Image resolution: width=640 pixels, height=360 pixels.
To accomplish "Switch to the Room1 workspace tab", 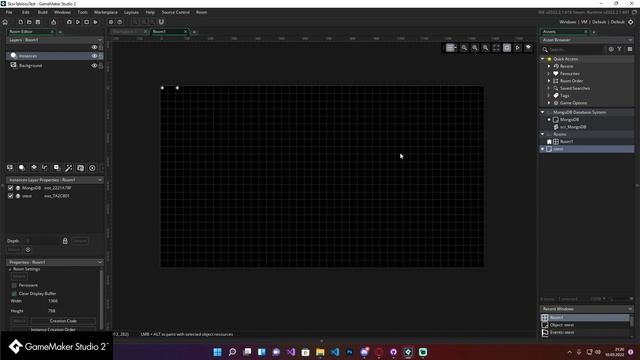I will pyautogui.click(x=169, y=31).
